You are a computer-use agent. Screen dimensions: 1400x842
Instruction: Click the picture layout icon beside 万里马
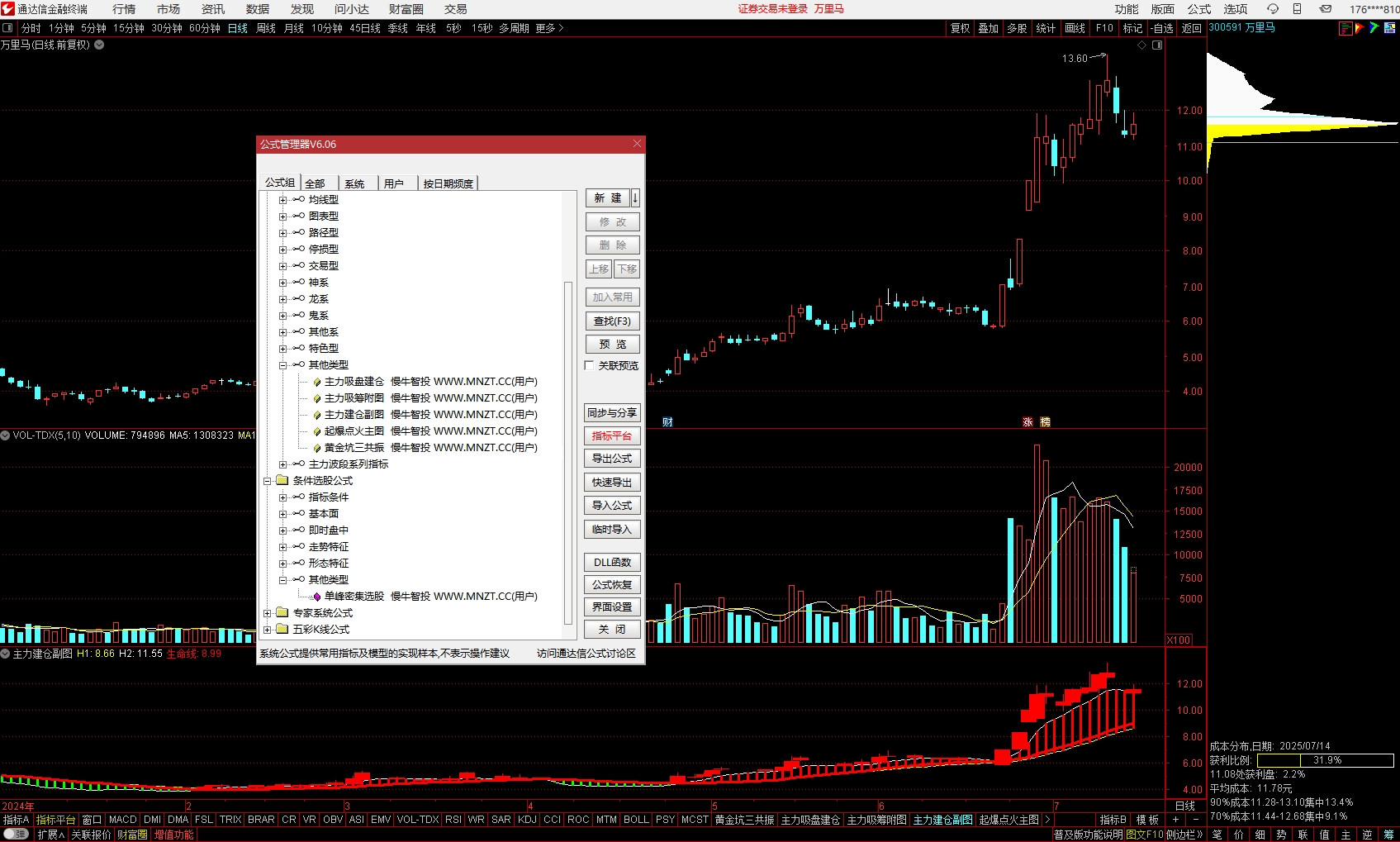[x=1390, y=28]
